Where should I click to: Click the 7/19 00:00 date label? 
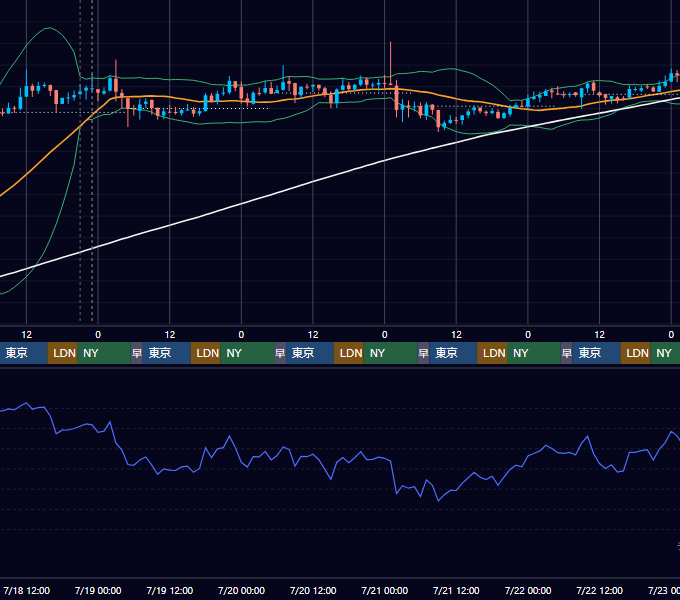click(x=98, y=590)
